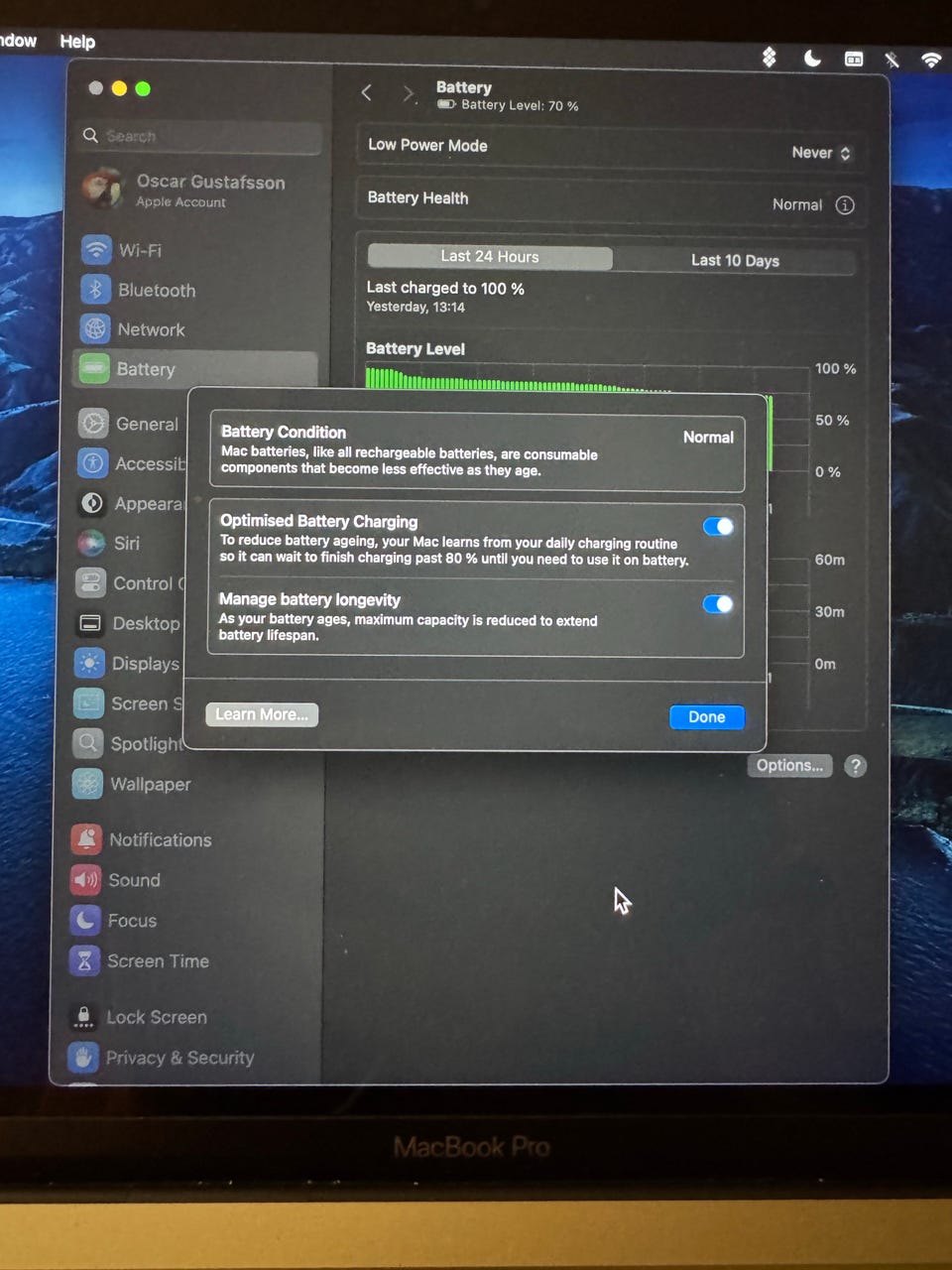Viewport: 952px width, 1270px height.
Task: Select the Battery sidebar item
Action: (x=195, y=369)
